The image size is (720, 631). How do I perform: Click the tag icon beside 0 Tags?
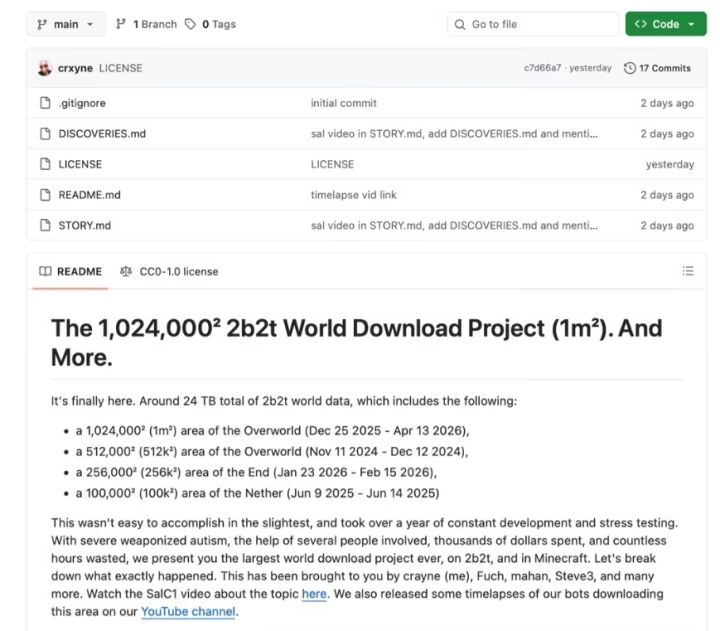pos(190,24)
